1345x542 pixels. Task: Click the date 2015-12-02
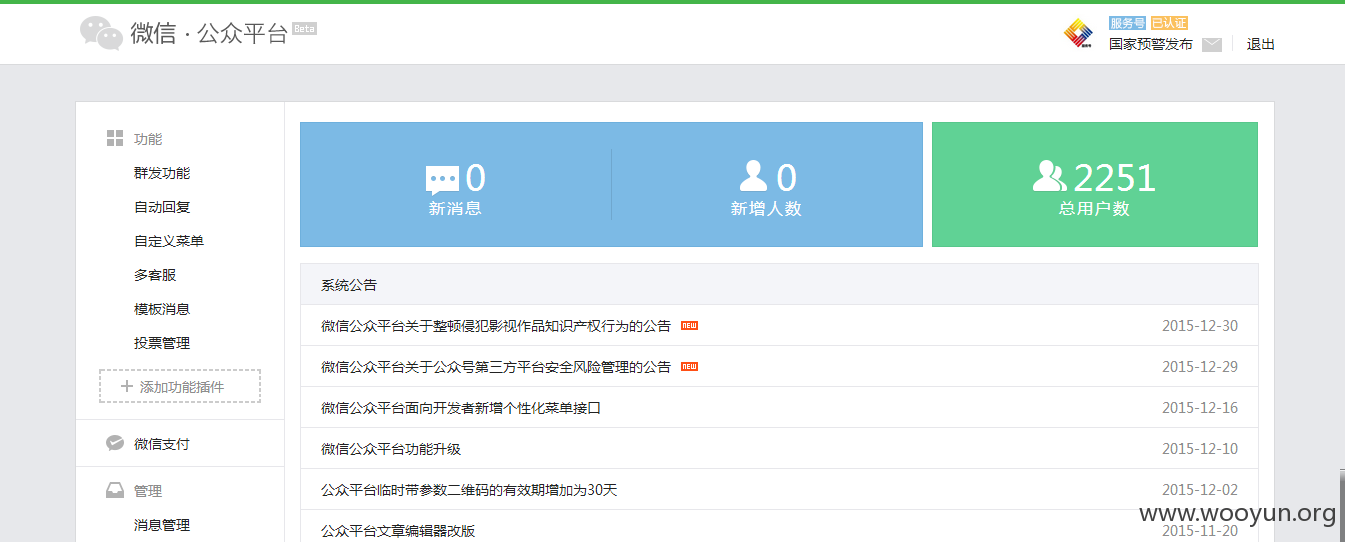point(1200,490)
